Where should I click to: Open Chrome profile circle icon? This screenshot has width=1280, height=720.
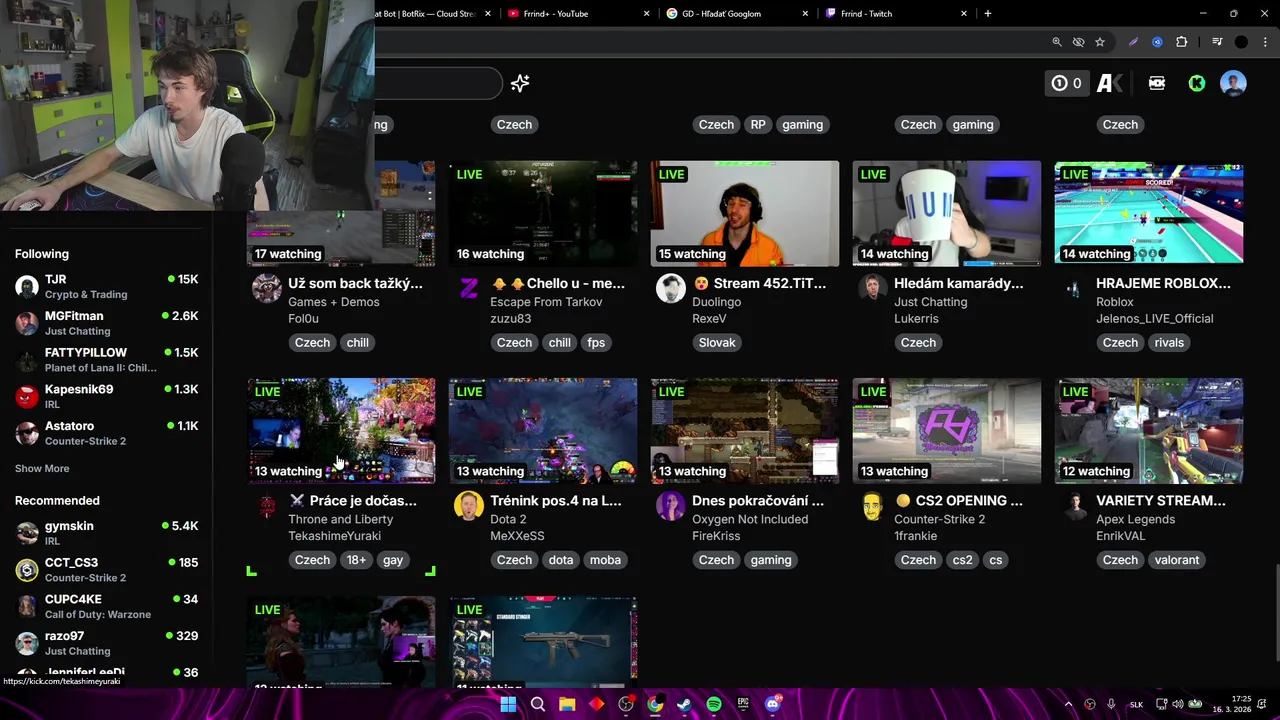[1241, 42]
